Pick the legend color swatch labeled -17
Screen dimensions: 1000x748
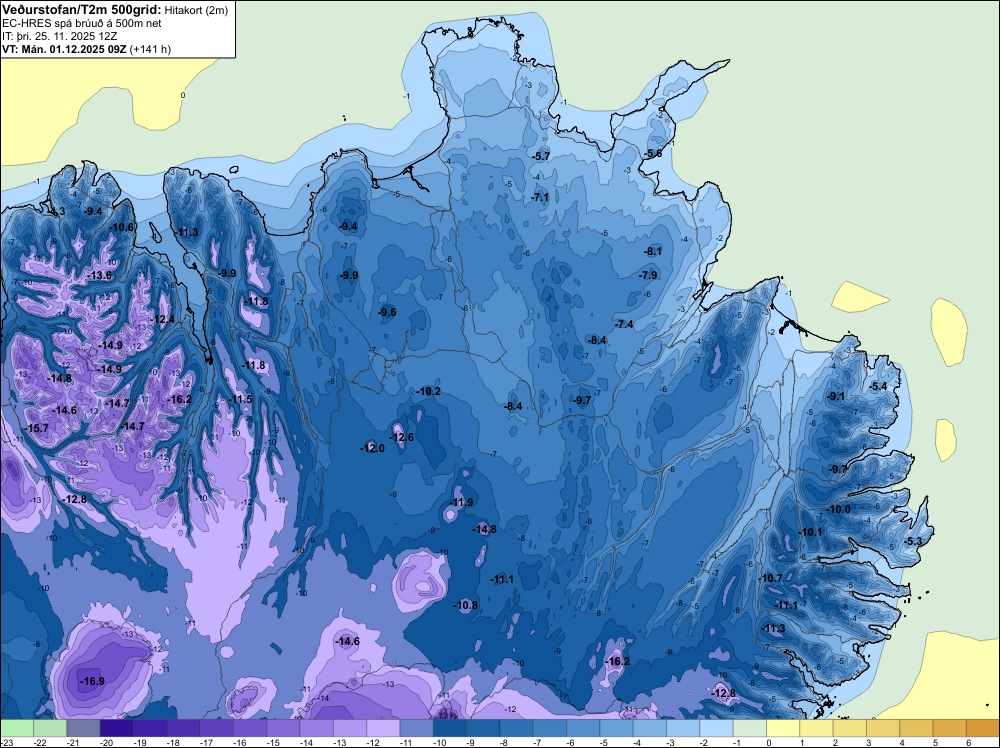tap(217, 728)
